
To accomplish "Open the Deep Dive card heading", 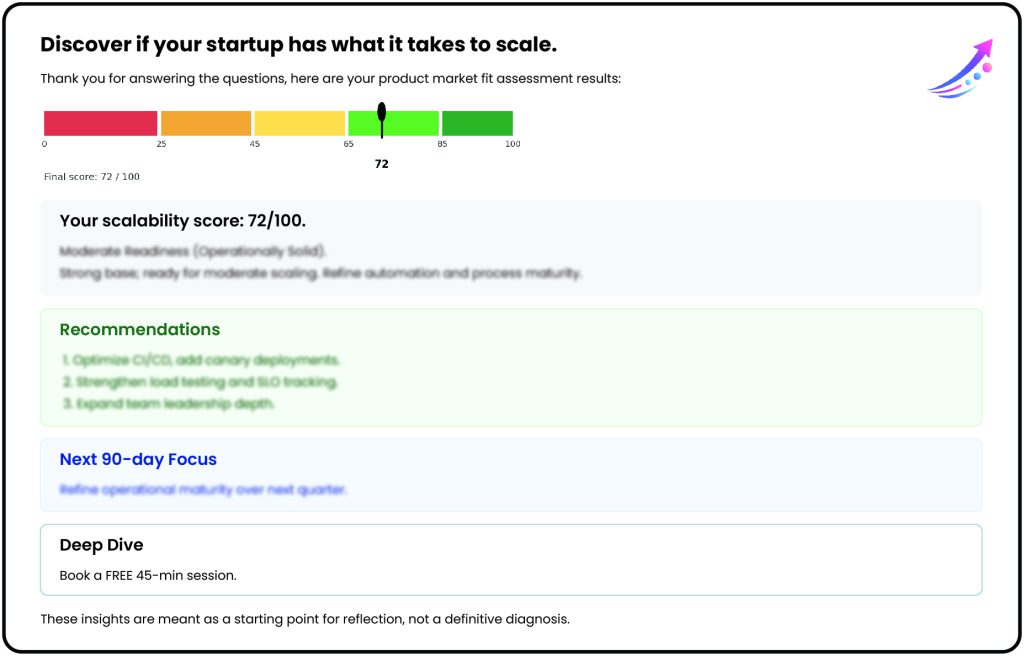I will point(101,545).
